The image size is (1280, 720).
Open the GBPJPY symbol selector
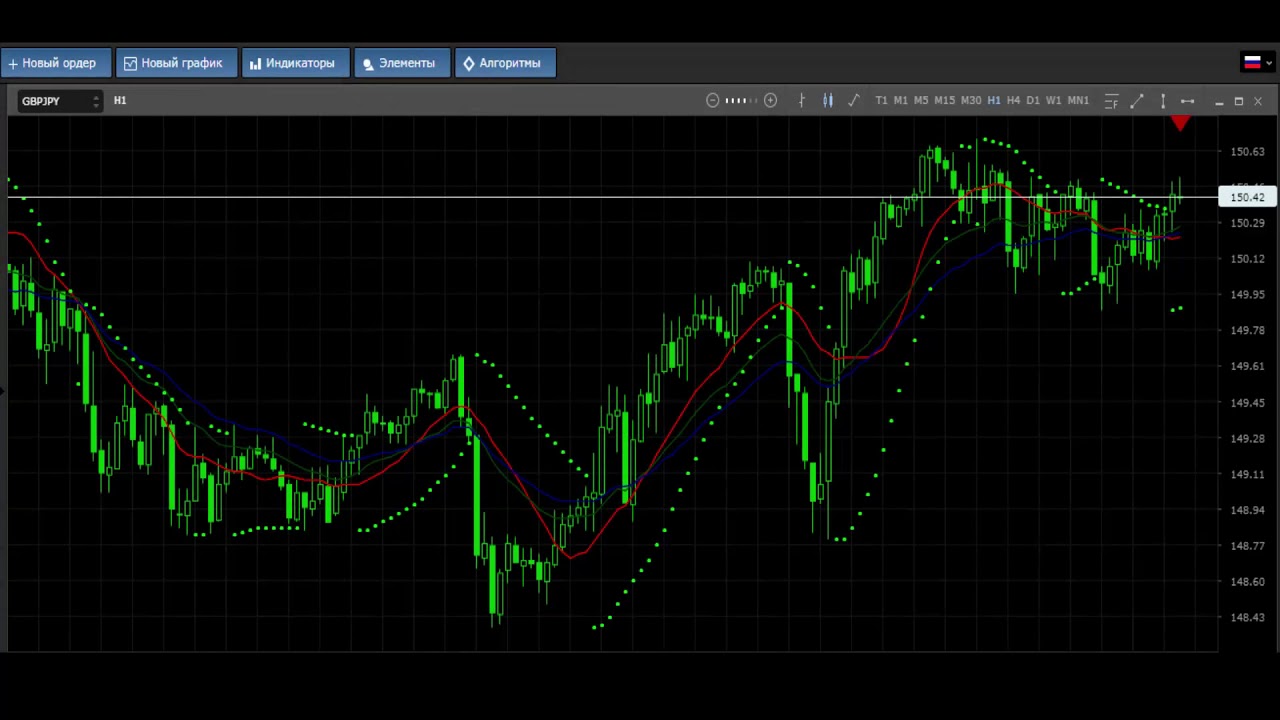(60, 101)
